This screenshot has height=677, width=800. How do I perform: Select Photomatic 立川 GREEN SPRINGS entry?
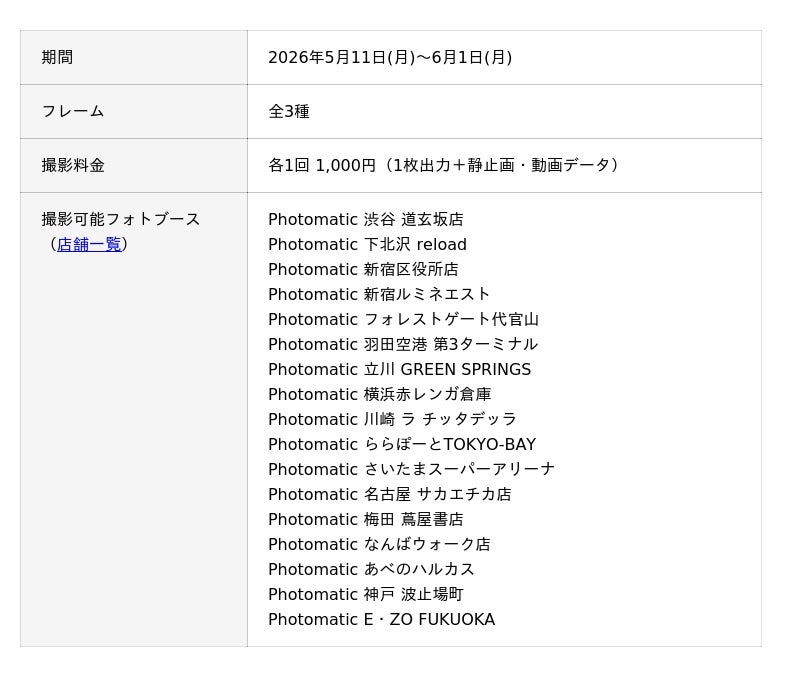pos(399,369)
